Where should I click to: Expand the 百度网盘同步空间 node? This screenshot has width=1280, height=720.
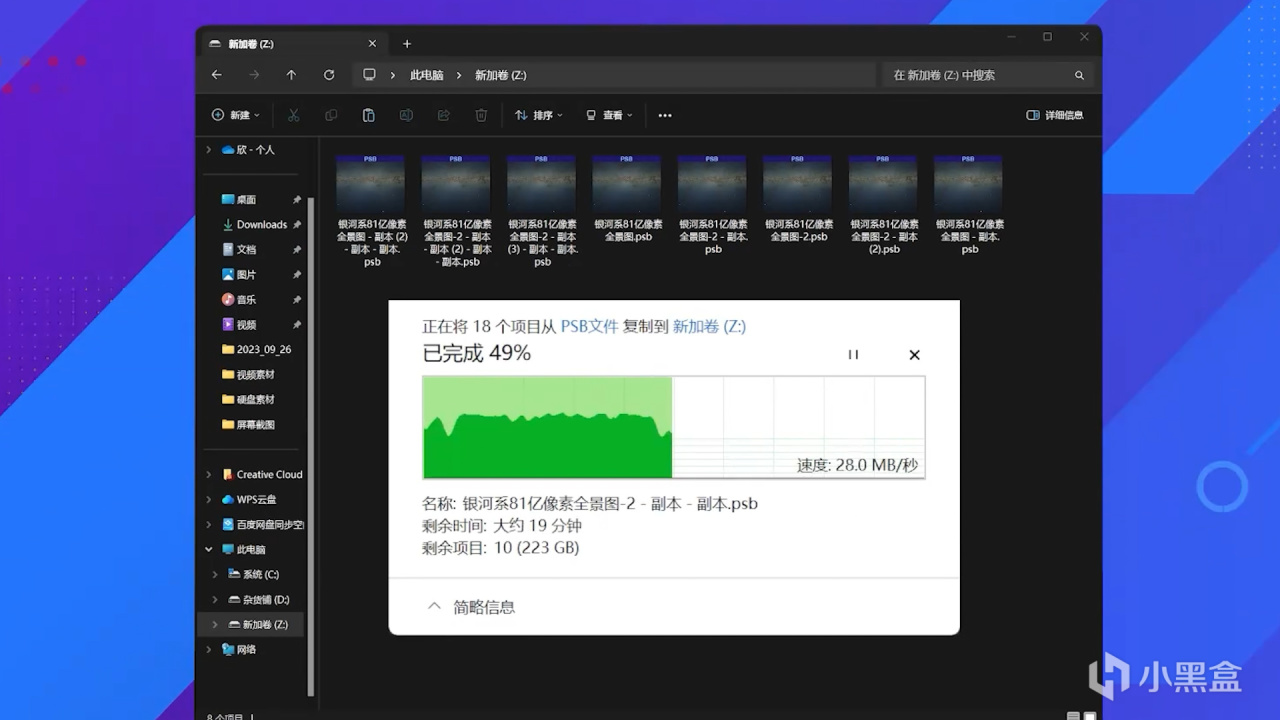click(208, 525)
